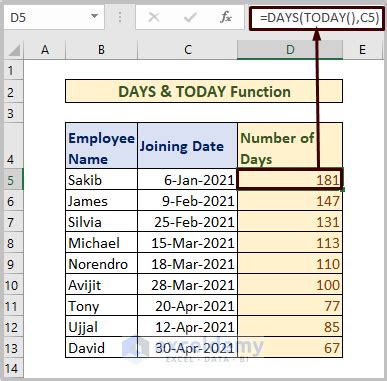Click the date cell 28-Mar-2021
The width and height of the screenshot is (387, 381).
click(187, 284)
